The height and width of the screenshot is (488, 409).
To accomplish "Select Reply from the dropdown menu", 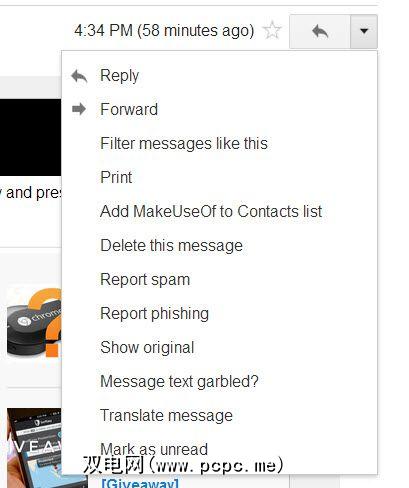I will coord(120,76).
